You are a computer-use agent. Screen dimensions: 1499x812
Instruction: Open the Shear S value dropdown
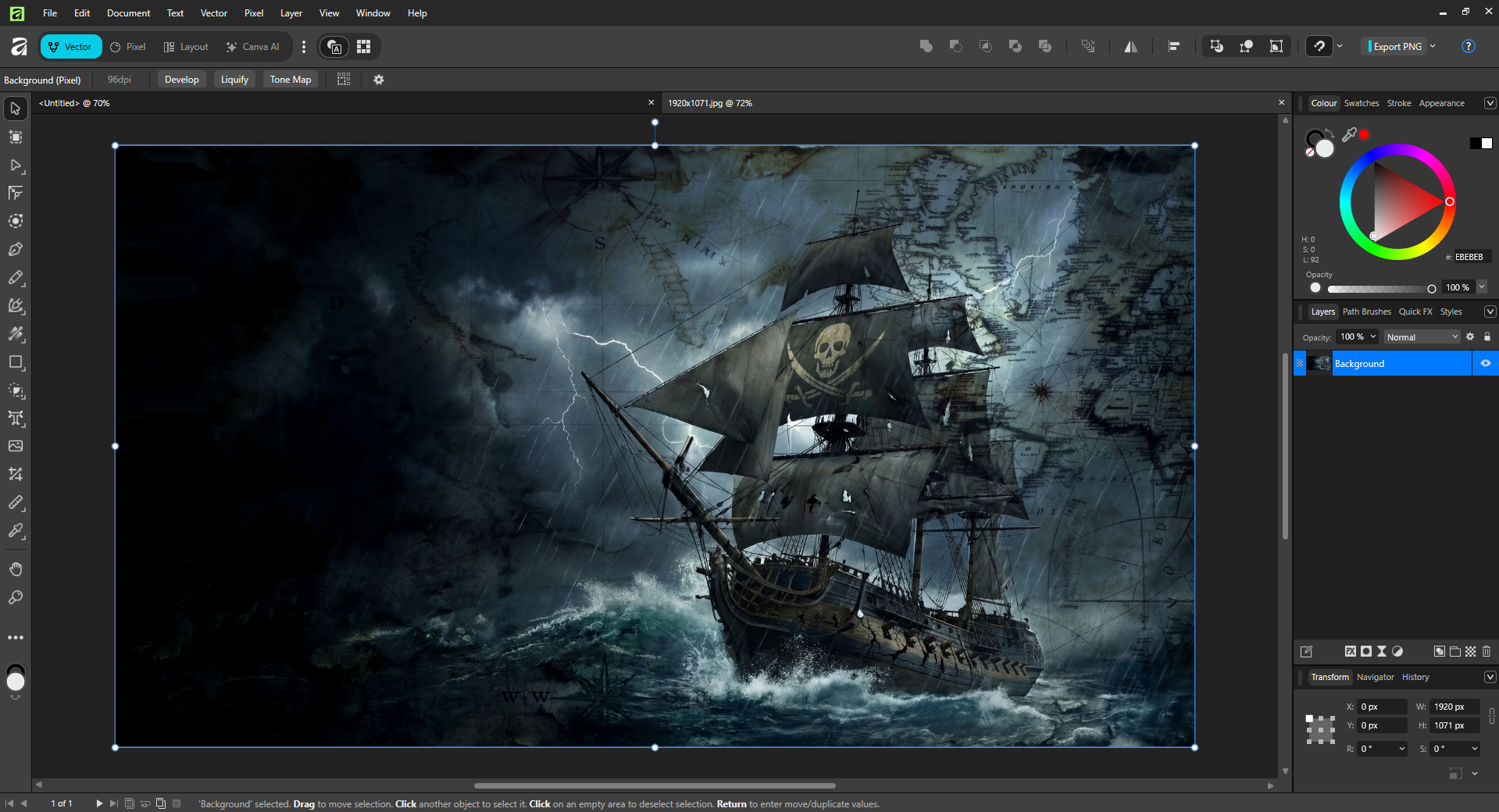tap(1475, 749)
